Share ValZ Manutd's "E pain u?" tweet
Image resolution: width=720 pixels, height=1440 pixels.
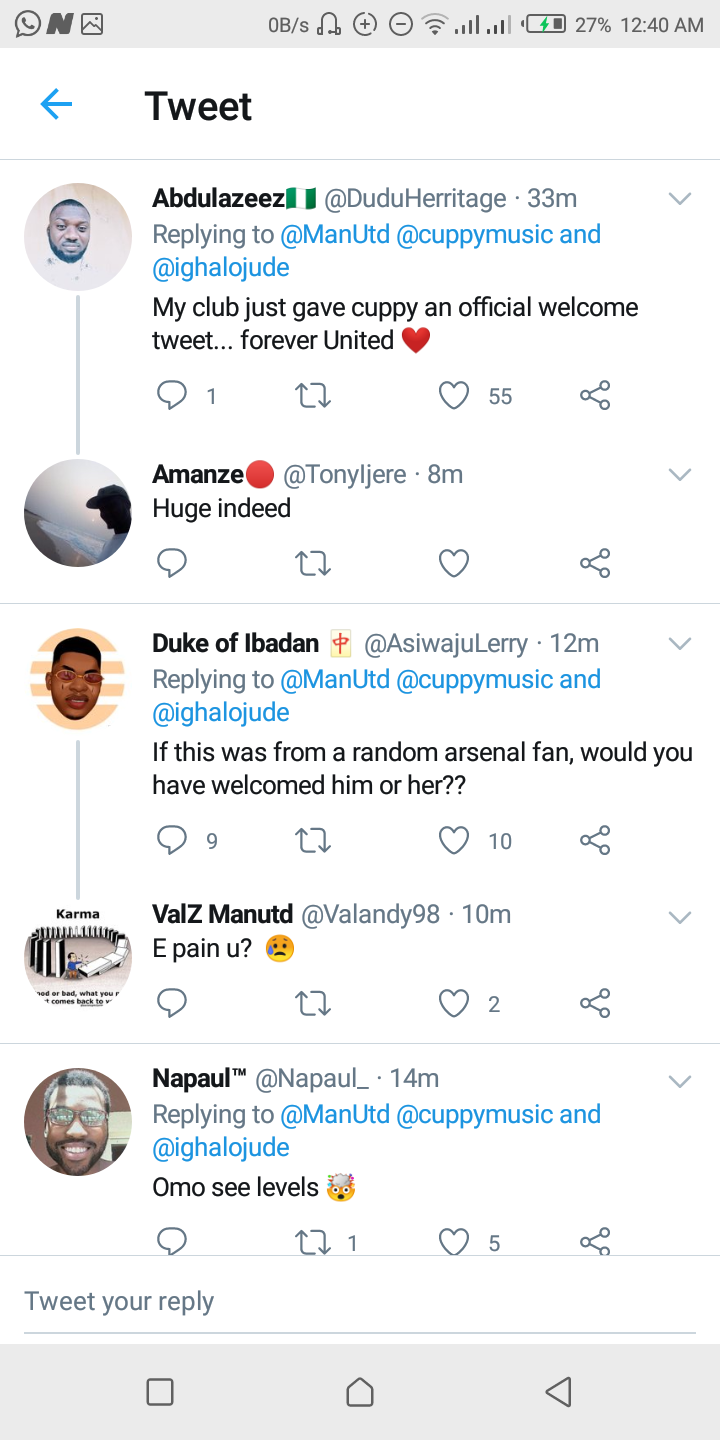click(595, 1003)
